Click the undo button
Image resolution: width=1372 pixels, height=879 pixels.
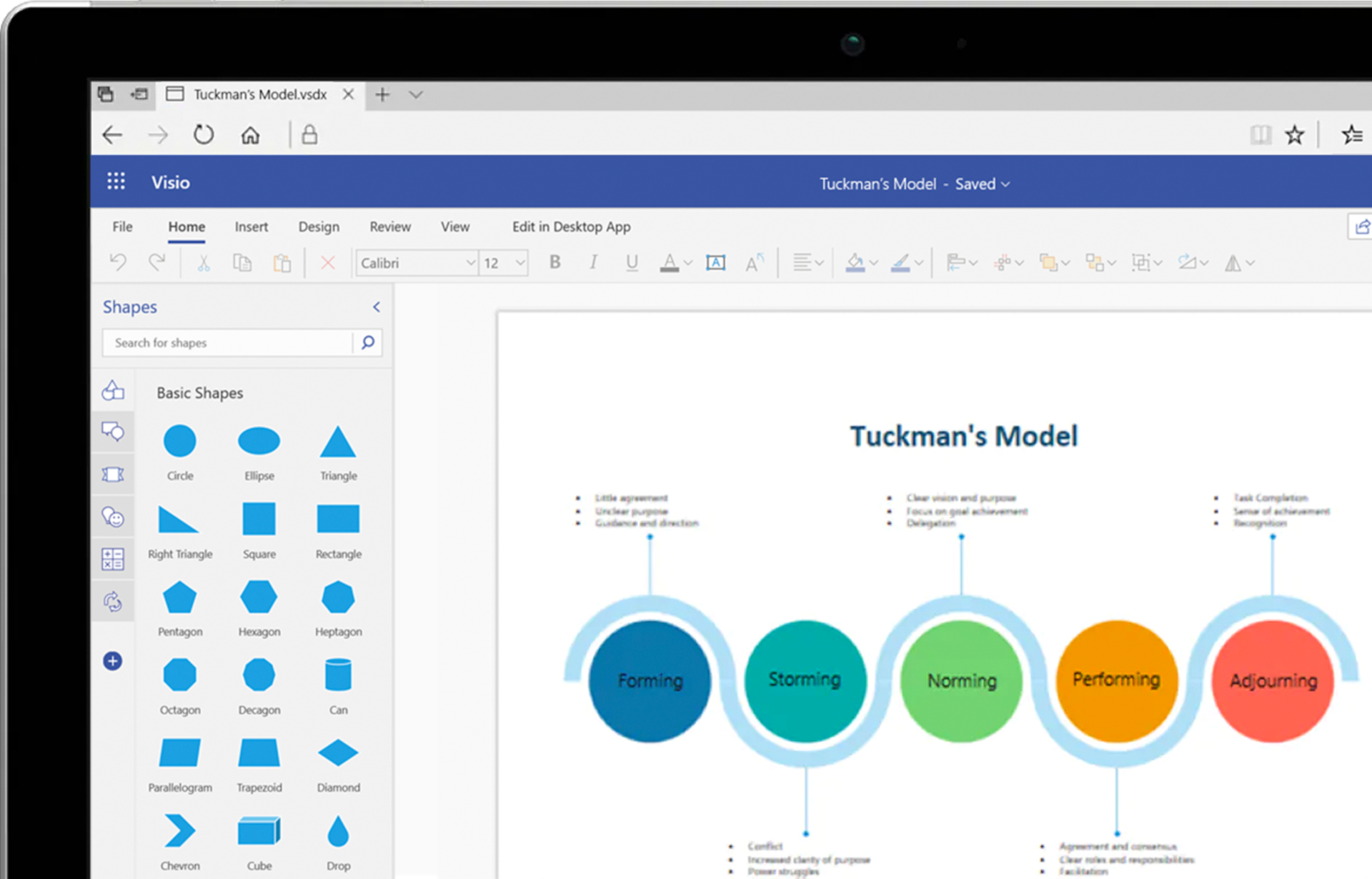118,262
